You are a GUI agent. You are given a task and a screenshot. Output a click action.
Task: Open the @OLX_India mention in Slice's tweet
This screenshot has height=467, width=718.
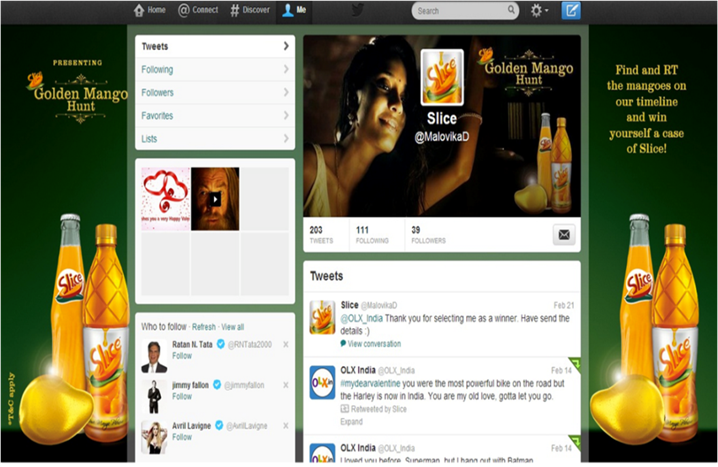(x=361, y=319)
